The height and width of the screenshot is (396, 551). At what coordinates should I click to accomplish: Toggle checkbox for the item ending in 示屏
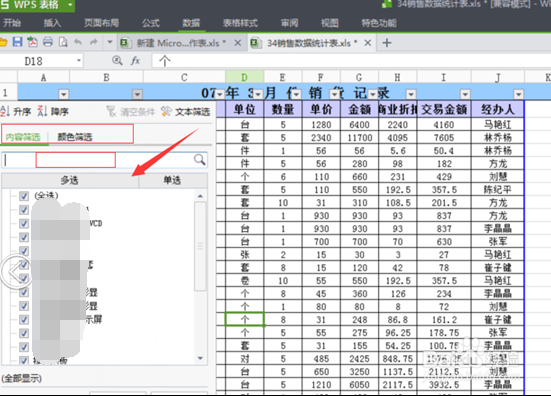click(x=24, y=319)
